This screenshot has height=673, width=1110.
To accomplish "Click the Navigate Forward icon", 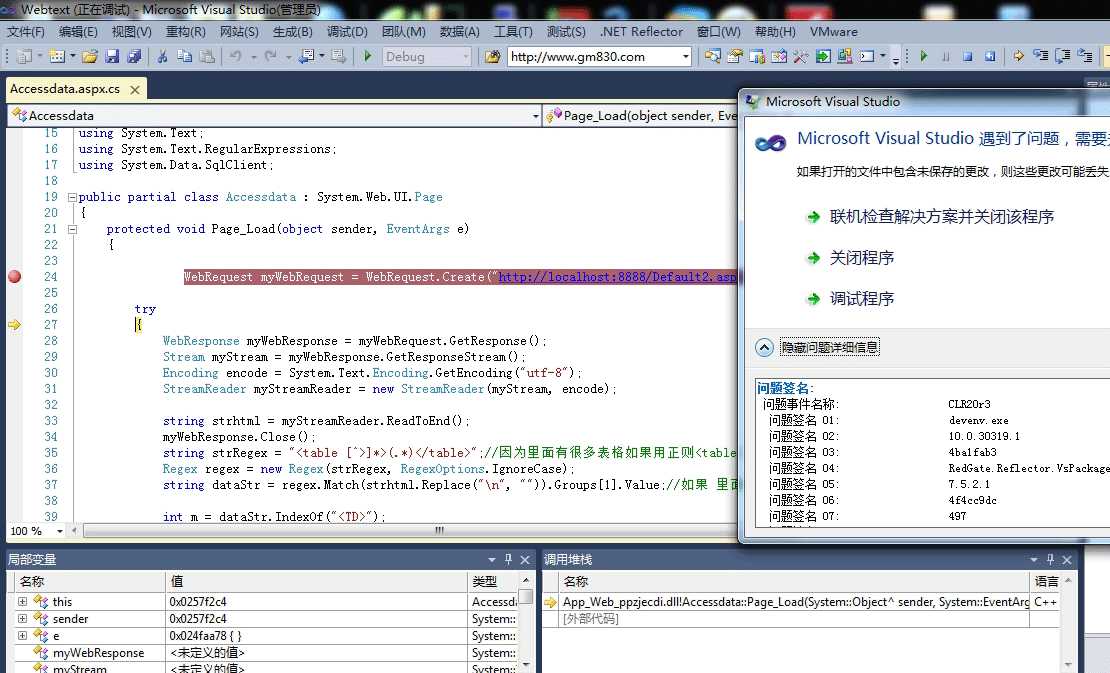I will point(338,57).
